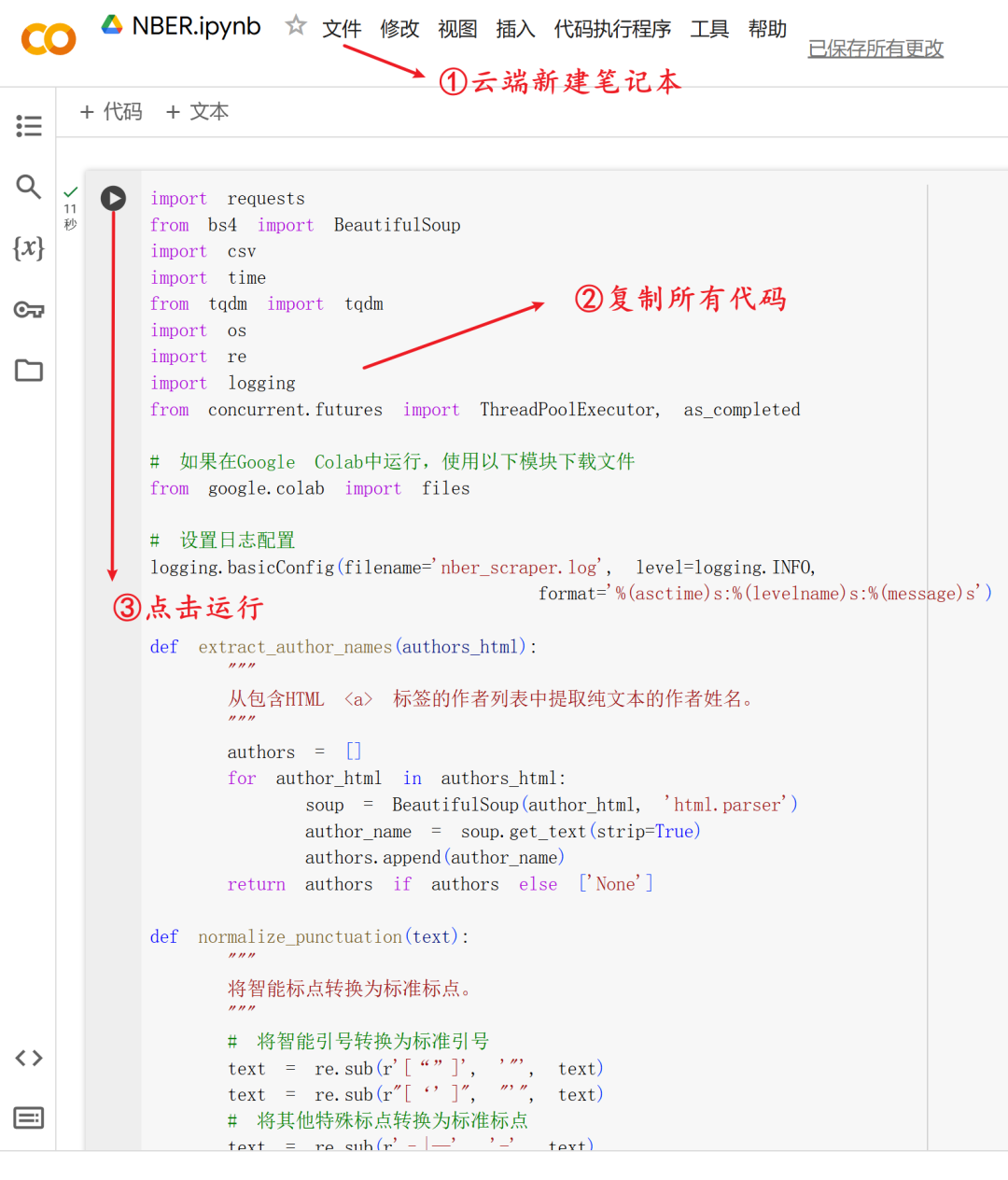The height and width of the screenshot is (1180, 1008).
Task: Add a new text cell with + 文本
Action: click(197, 112)
